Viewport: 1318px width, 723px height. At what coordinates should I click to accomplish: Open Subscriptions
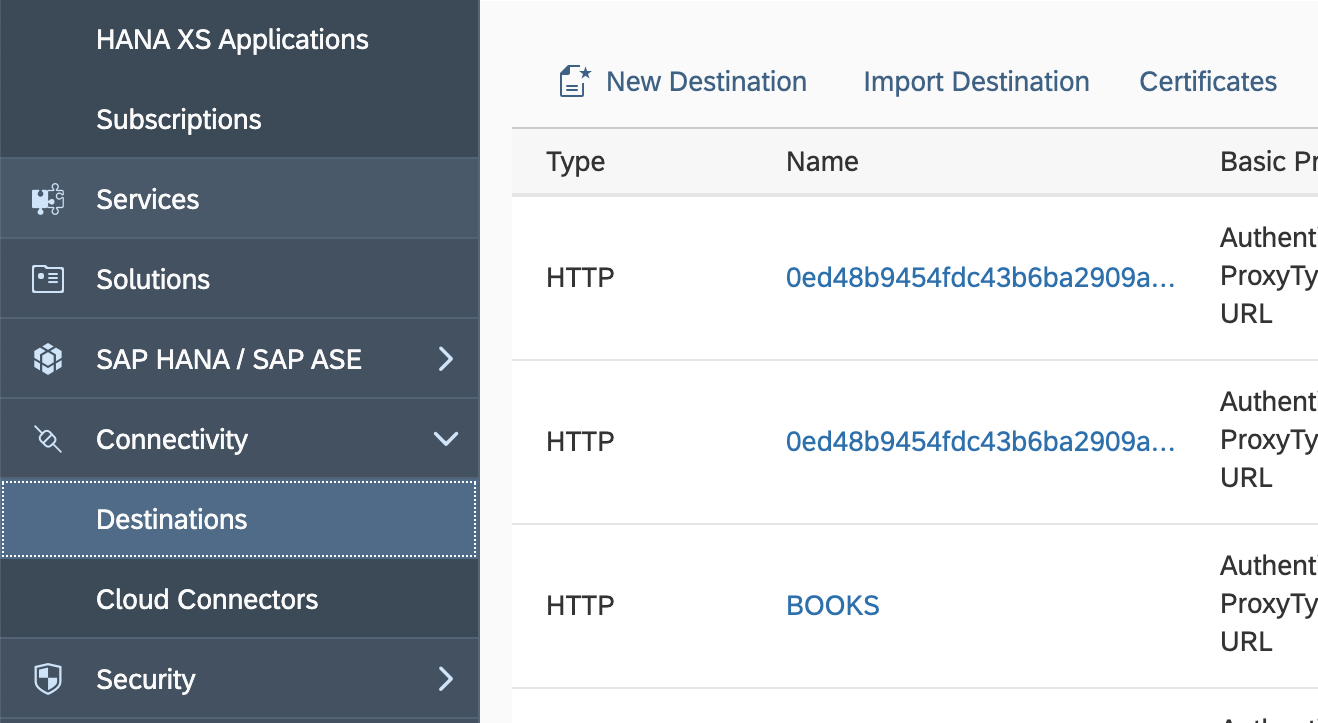(178, 119)
